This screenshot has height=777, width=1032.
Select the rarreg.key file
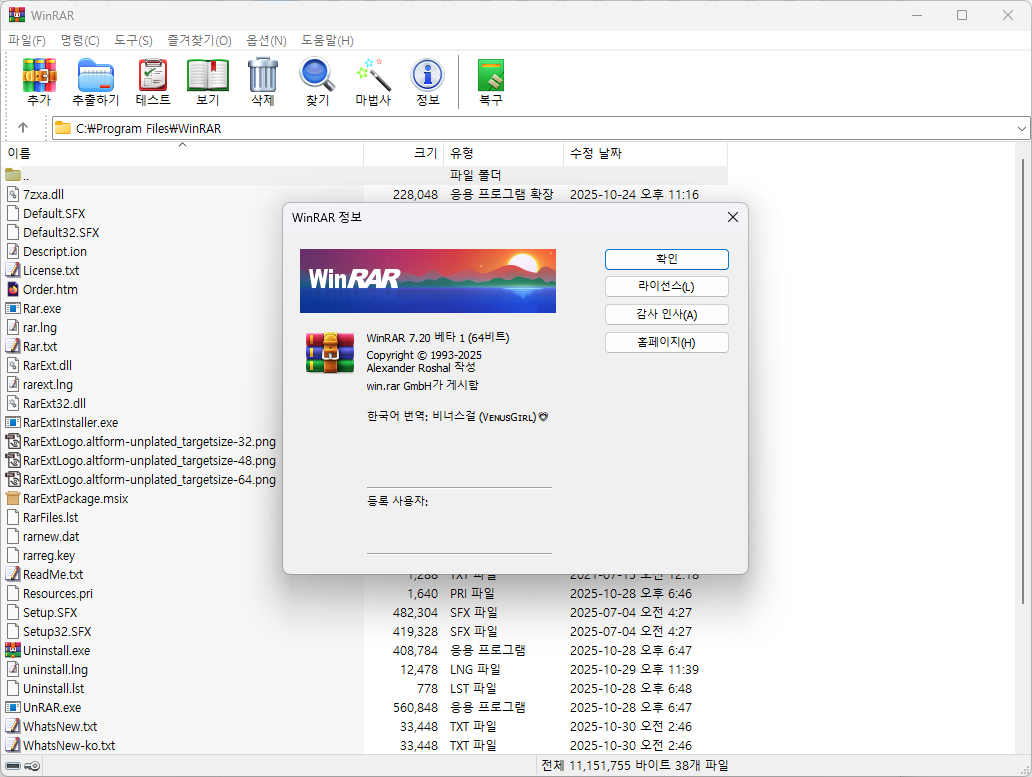[49, 556]
